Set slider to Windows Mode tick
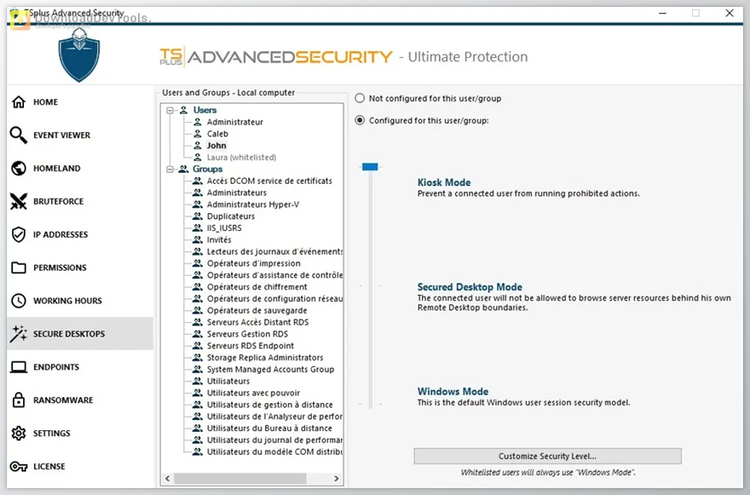 coord(370,404)
